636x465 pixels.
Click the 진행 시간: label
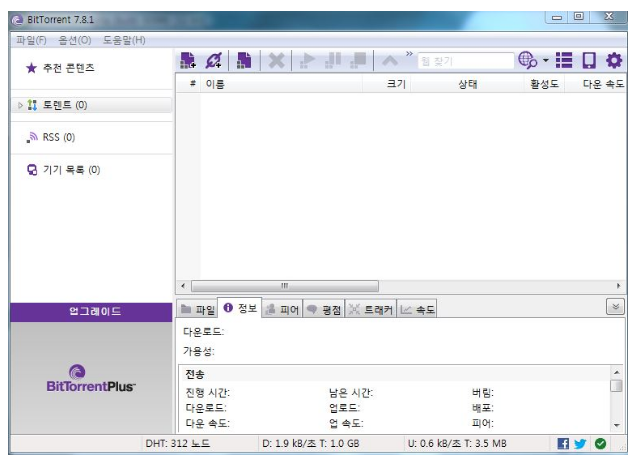point(208,393)
